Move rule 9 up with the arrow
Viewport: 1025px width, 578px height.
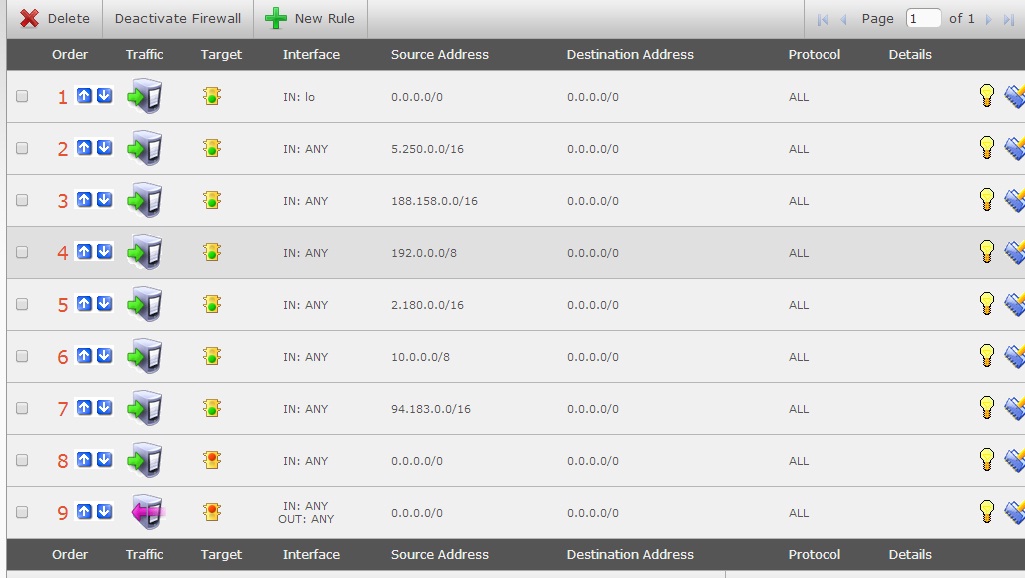click(84, 512)
